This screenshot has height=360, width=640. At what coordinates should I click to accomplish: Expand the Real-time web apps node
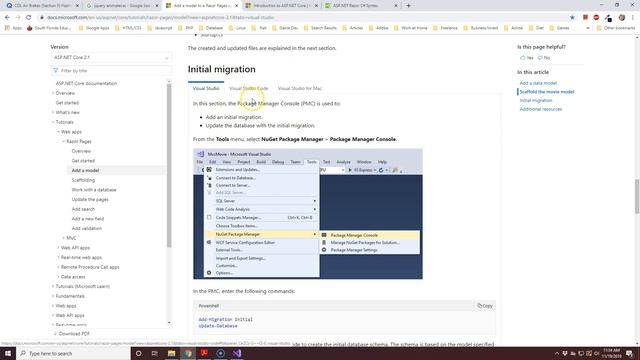[58, 257]
